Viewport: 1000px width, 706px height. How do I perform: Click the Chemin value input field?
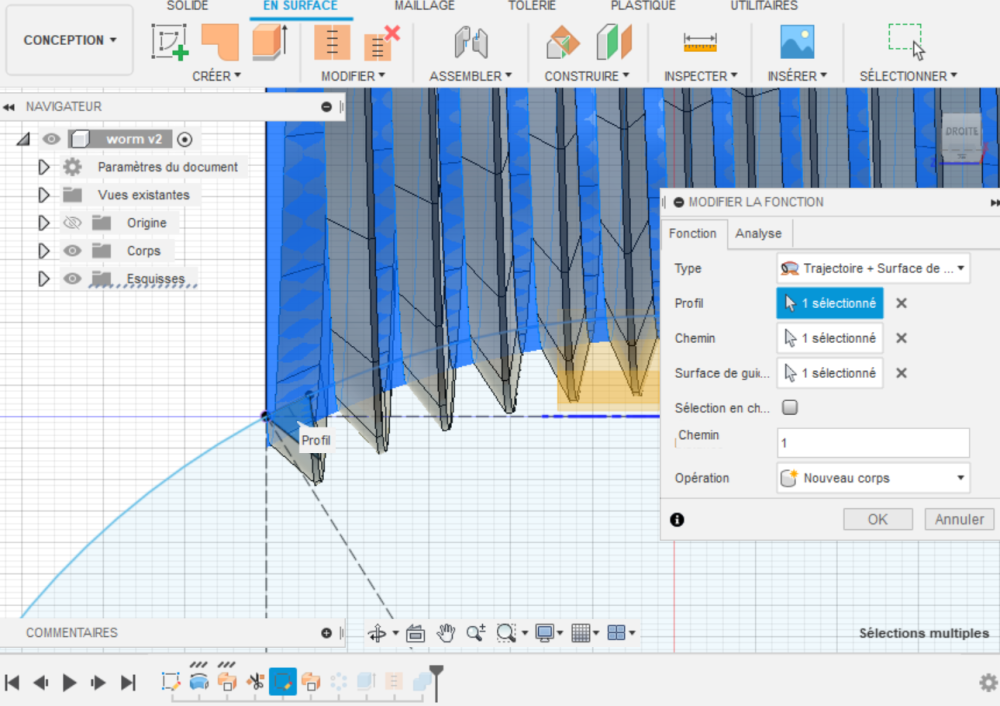[872, 442]
